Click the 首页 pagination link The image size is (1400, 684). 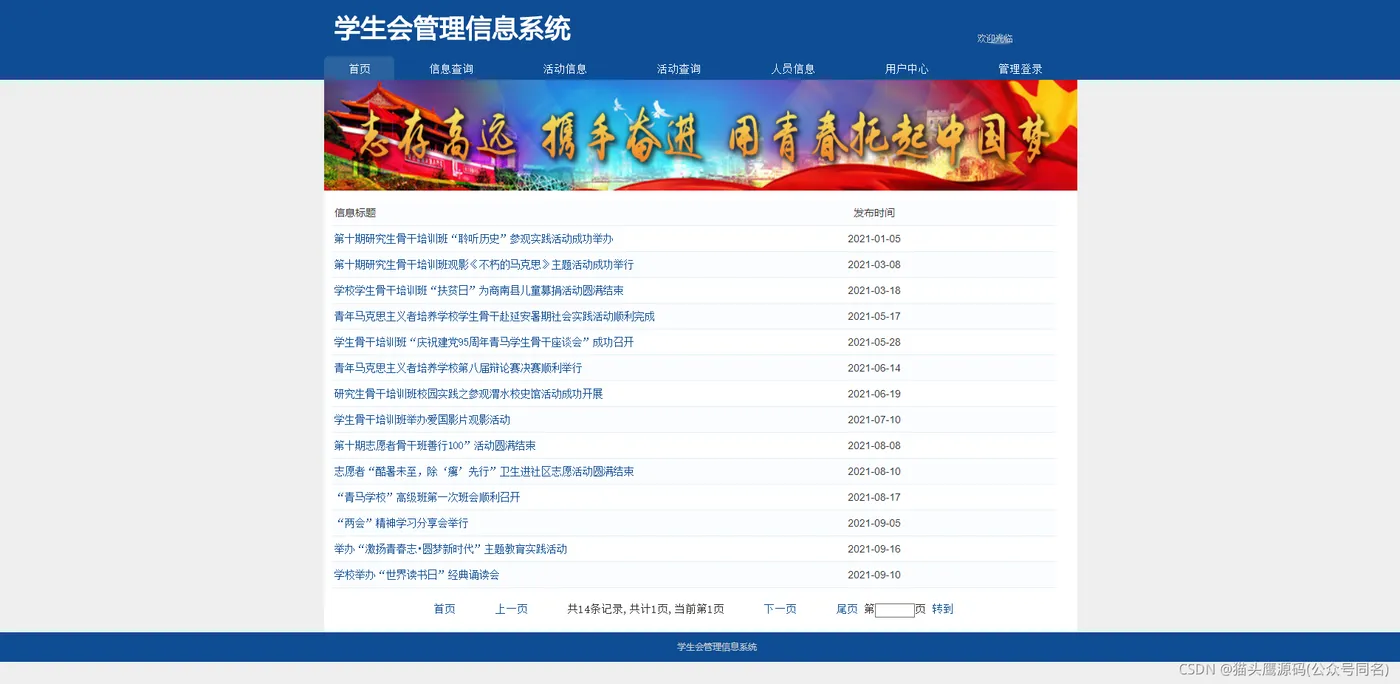click(x=444, y=609)
